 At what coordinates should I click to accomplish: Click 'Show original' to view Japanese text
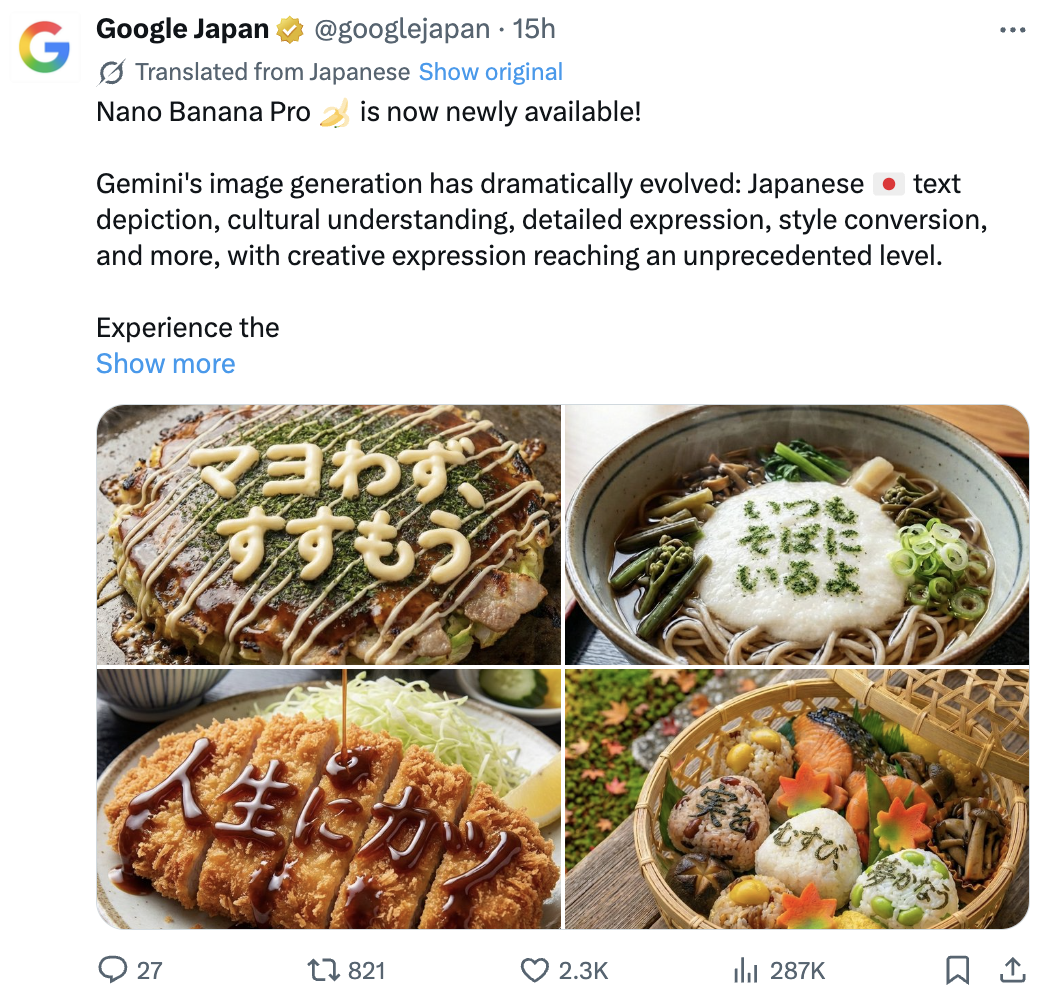(x=490, y=72)
